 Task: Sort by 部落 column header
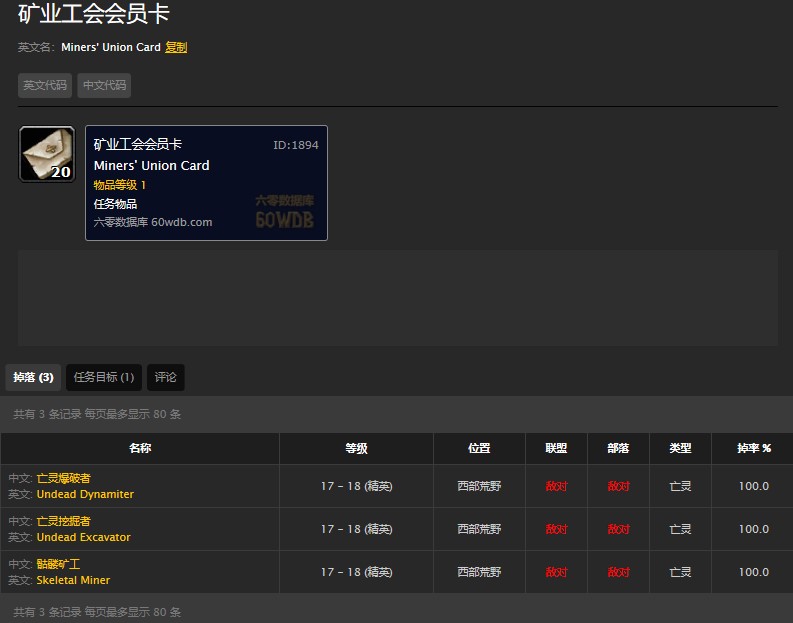coord(618,449)
